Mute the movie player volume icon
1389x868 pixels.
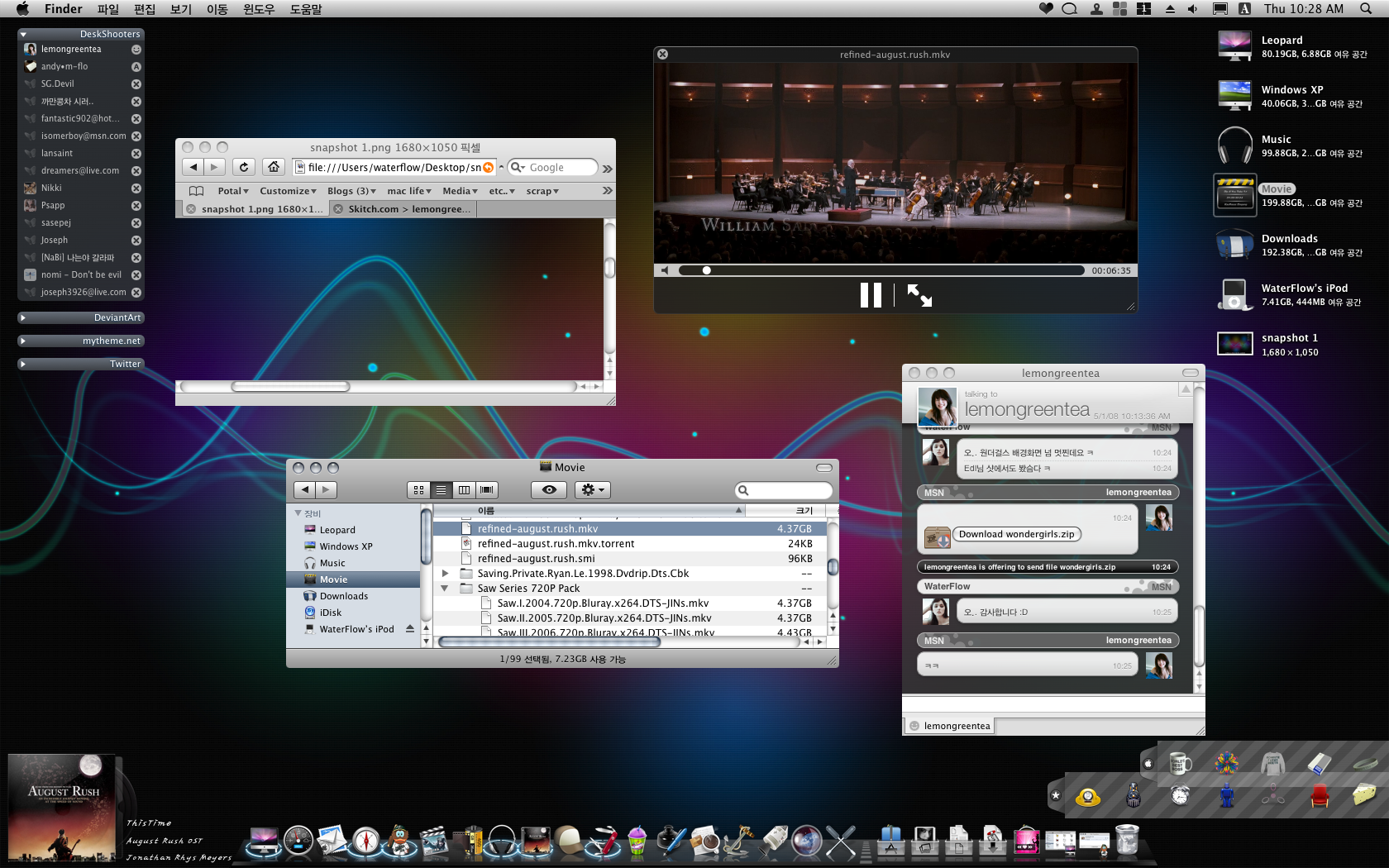tap(665, 270)
